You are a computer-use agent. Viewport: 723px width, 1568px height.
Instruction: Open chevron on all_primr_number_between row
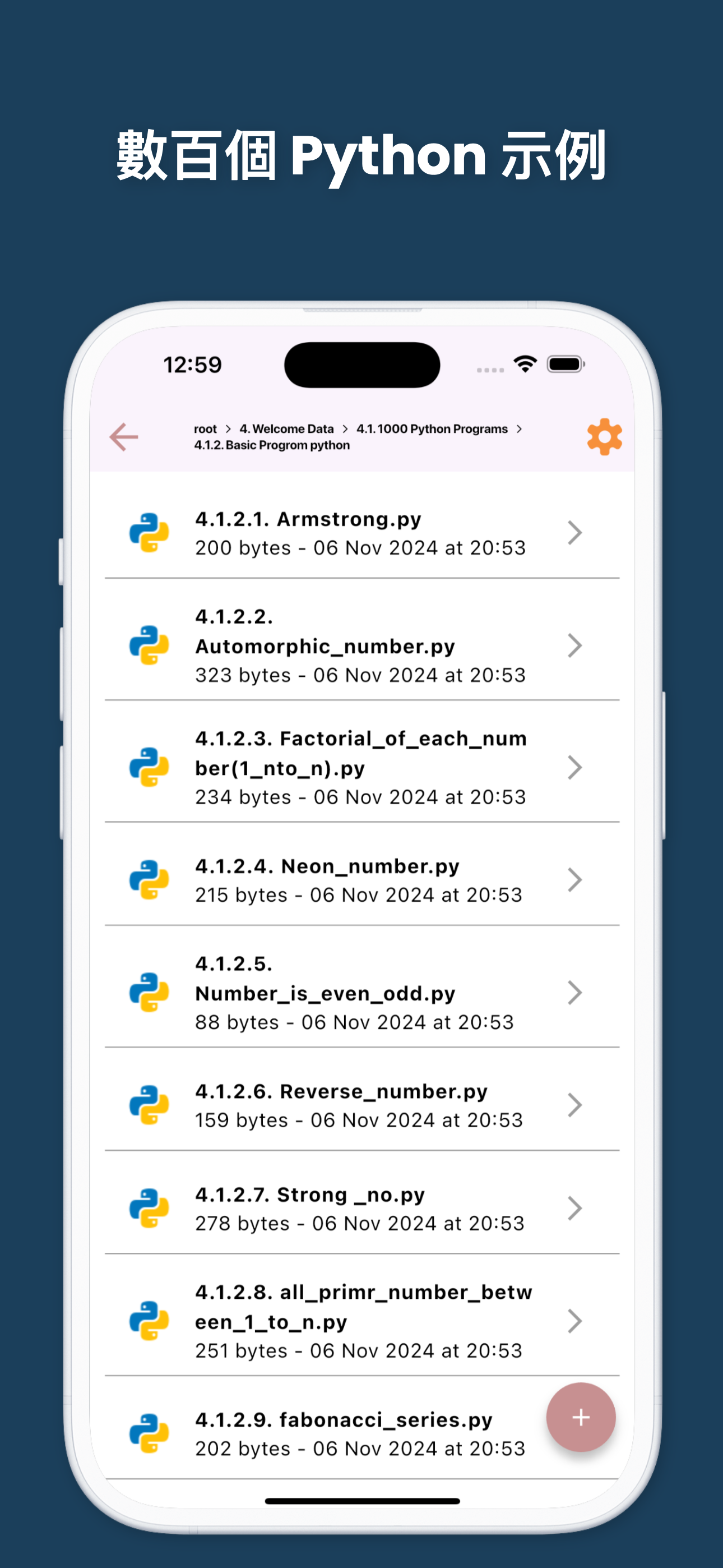click(x=574, y=1321)
